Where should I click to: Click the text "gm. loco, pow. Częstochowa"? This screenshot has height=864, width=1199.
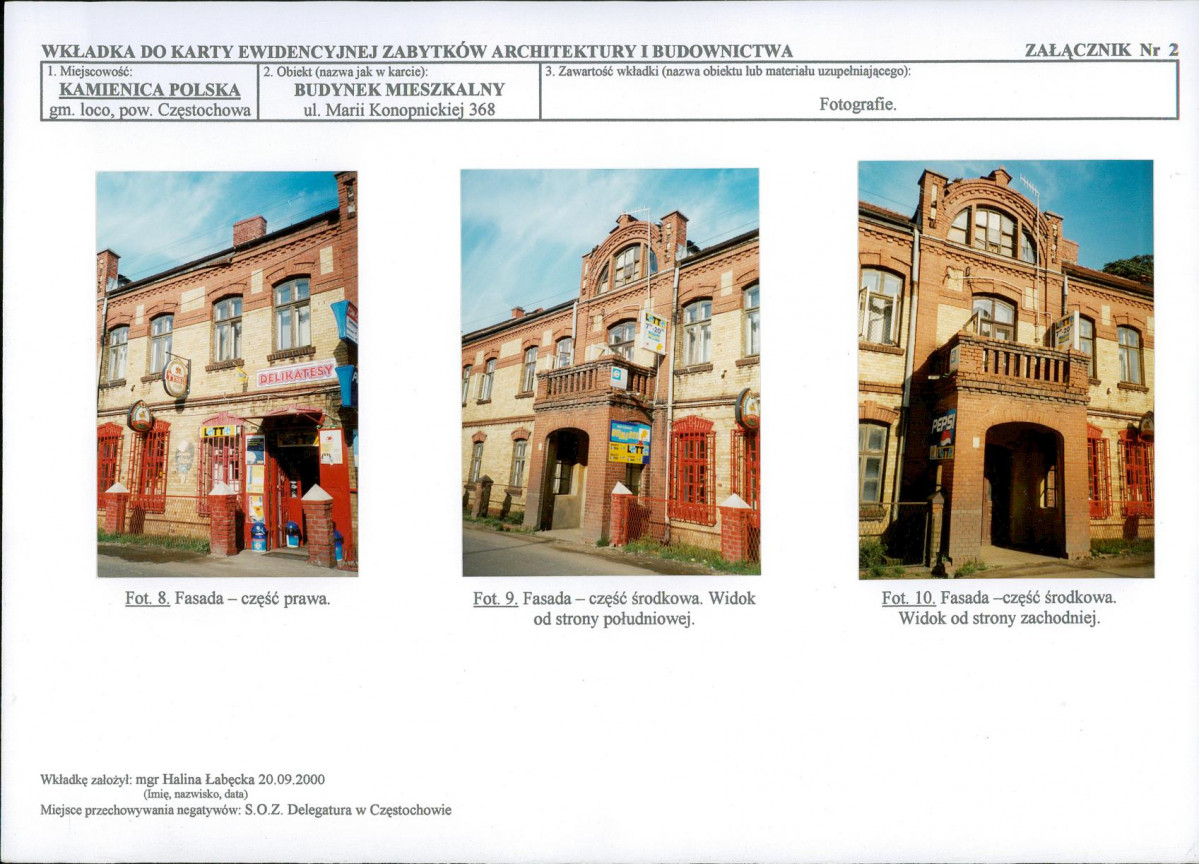(x=150, y=110)
